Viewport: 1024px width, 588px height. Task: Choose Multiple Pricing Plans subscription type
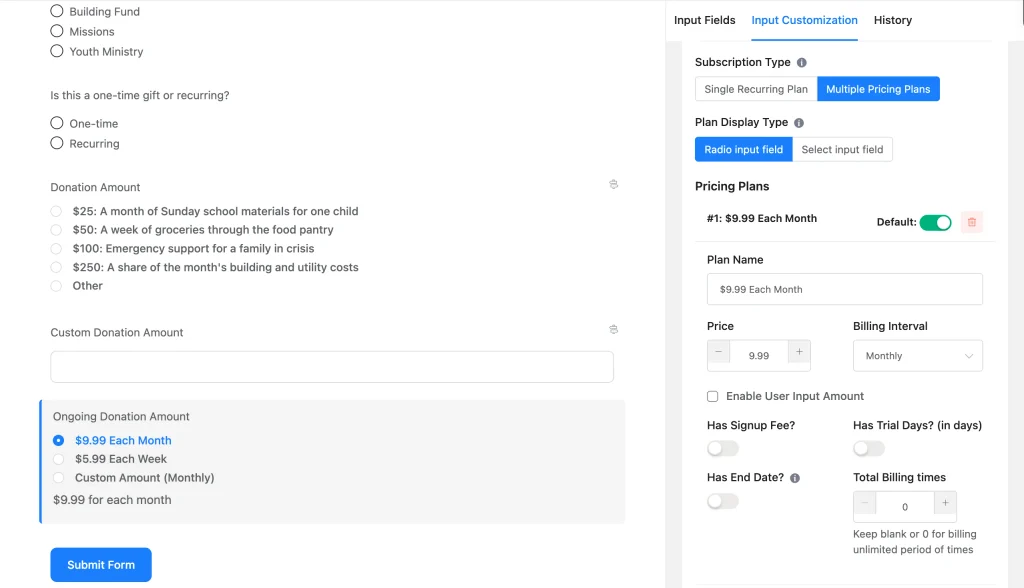point(878,89)
